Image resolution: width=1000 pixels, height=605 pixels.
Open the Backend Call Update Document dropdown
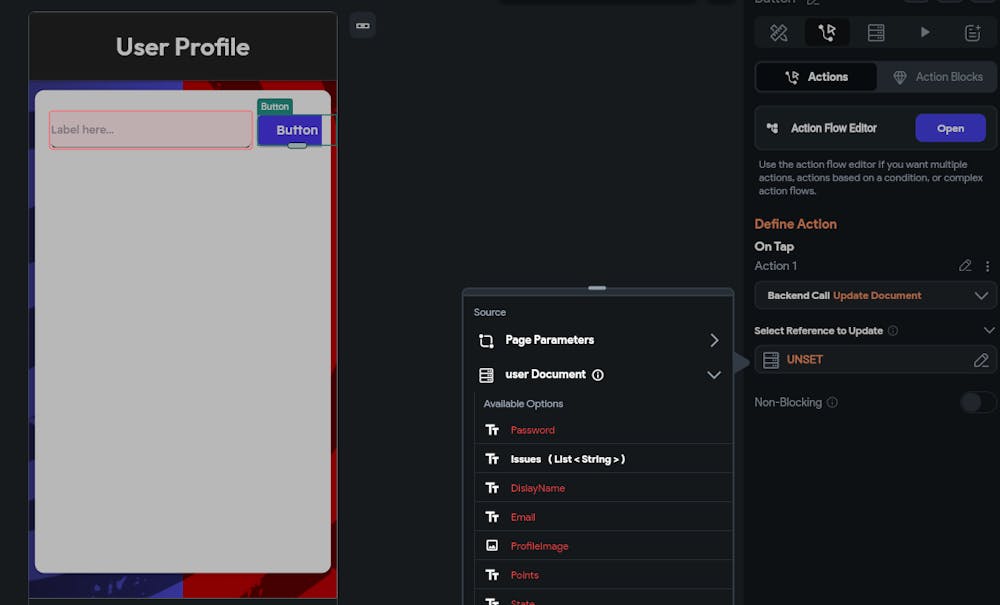coord(875,295)
